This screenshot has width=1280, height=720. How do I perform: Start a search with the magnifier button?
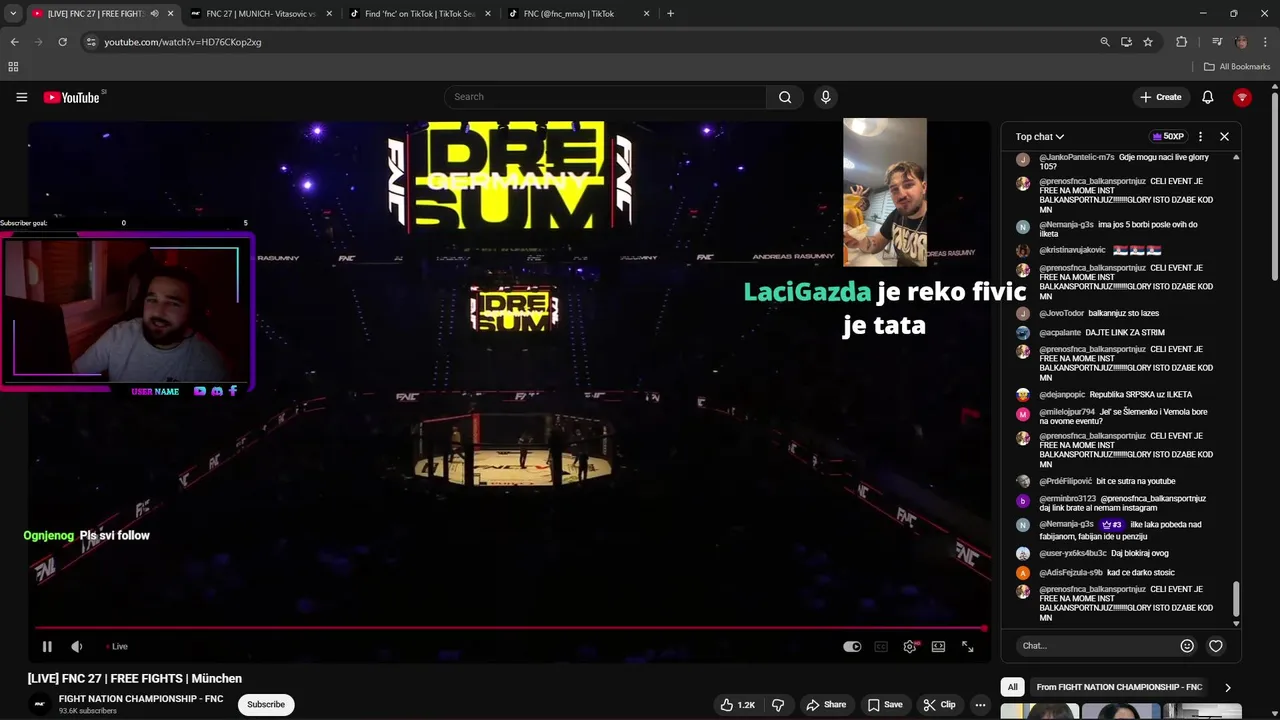pyautogui.click(x=785, y=97)
